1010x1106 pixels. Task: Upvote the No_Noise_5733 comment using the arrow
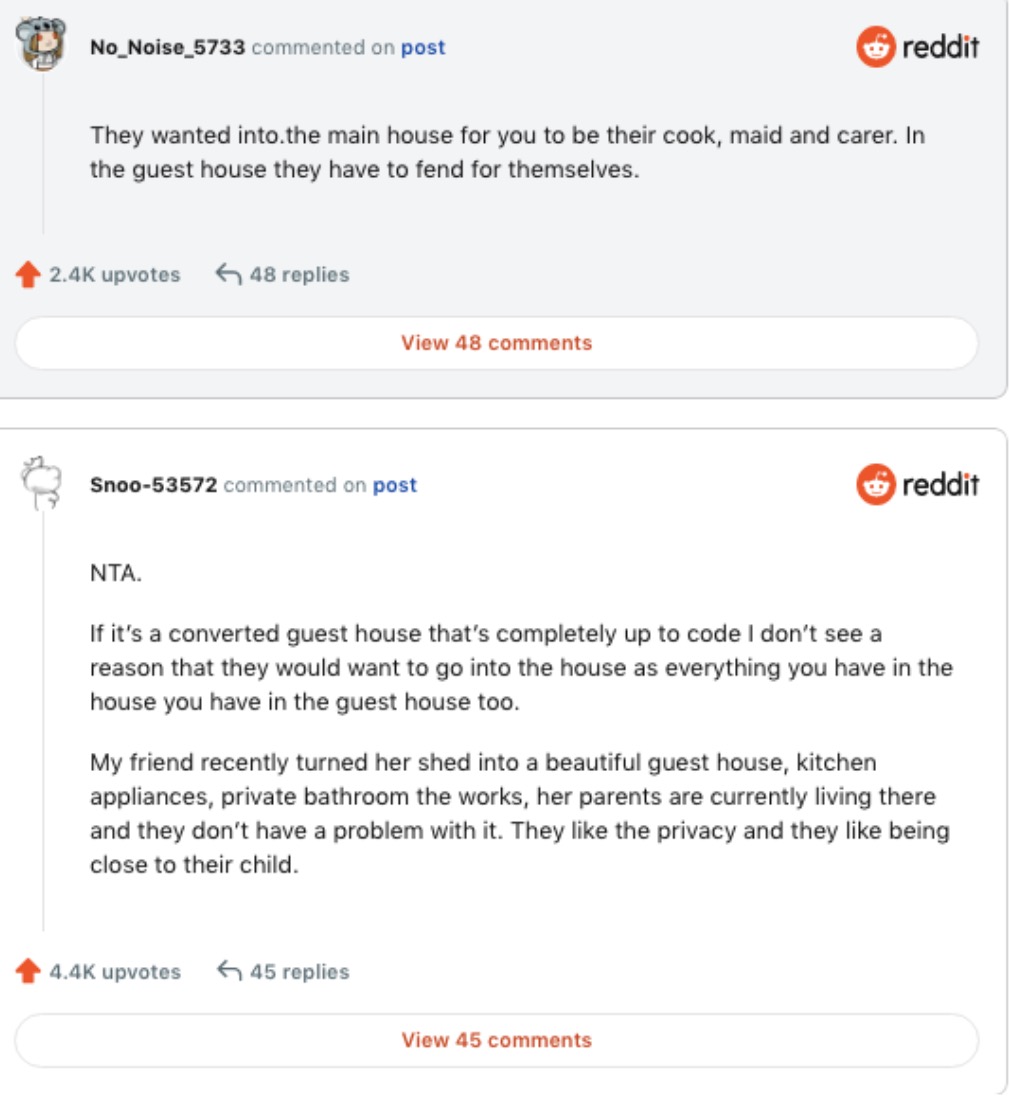pyautogui.click(x=28, y=274)
